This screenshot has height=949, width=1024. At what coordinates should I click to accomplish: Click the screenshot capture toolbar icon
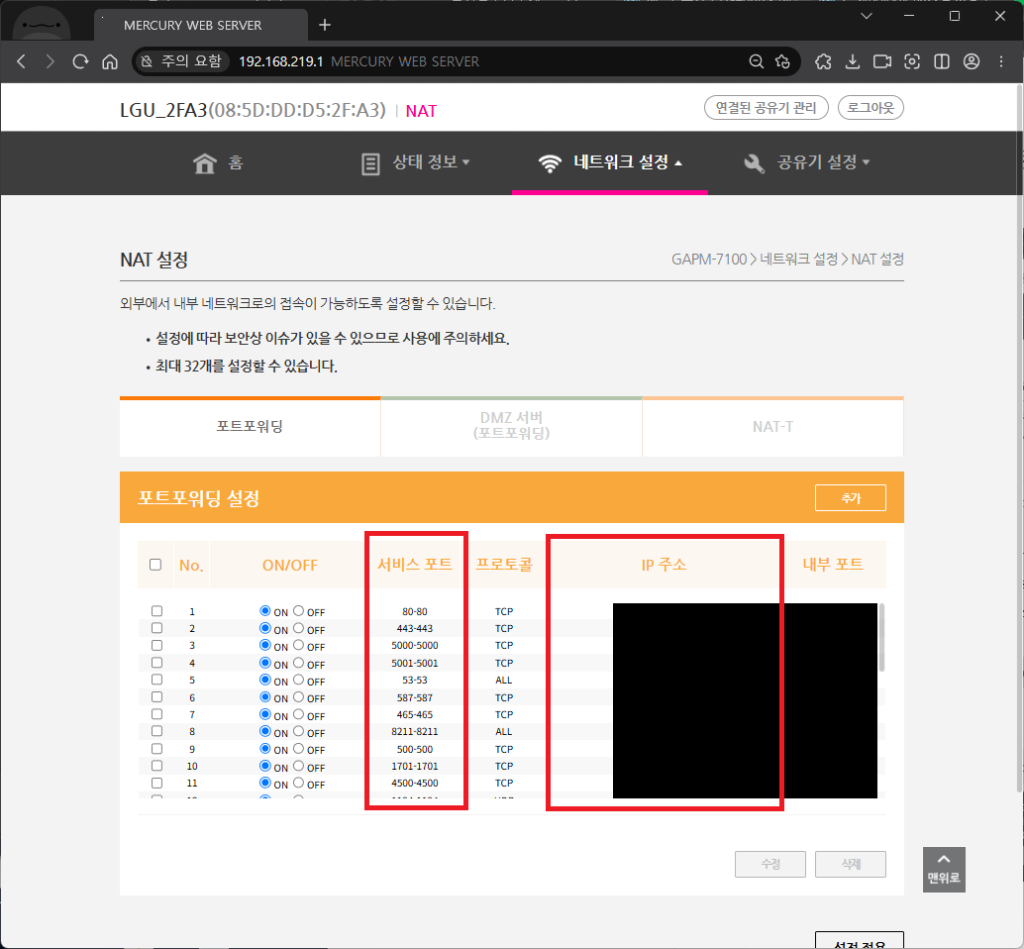912,61
